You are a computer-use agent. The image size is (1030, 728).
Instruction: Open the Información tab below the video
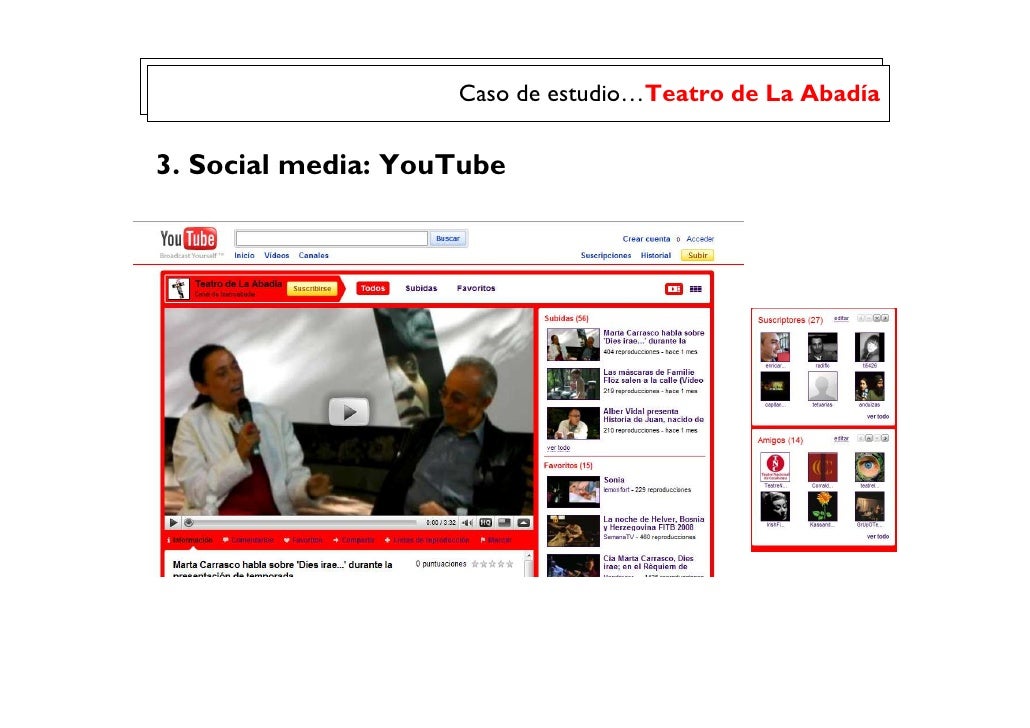[x=190, y=540]
